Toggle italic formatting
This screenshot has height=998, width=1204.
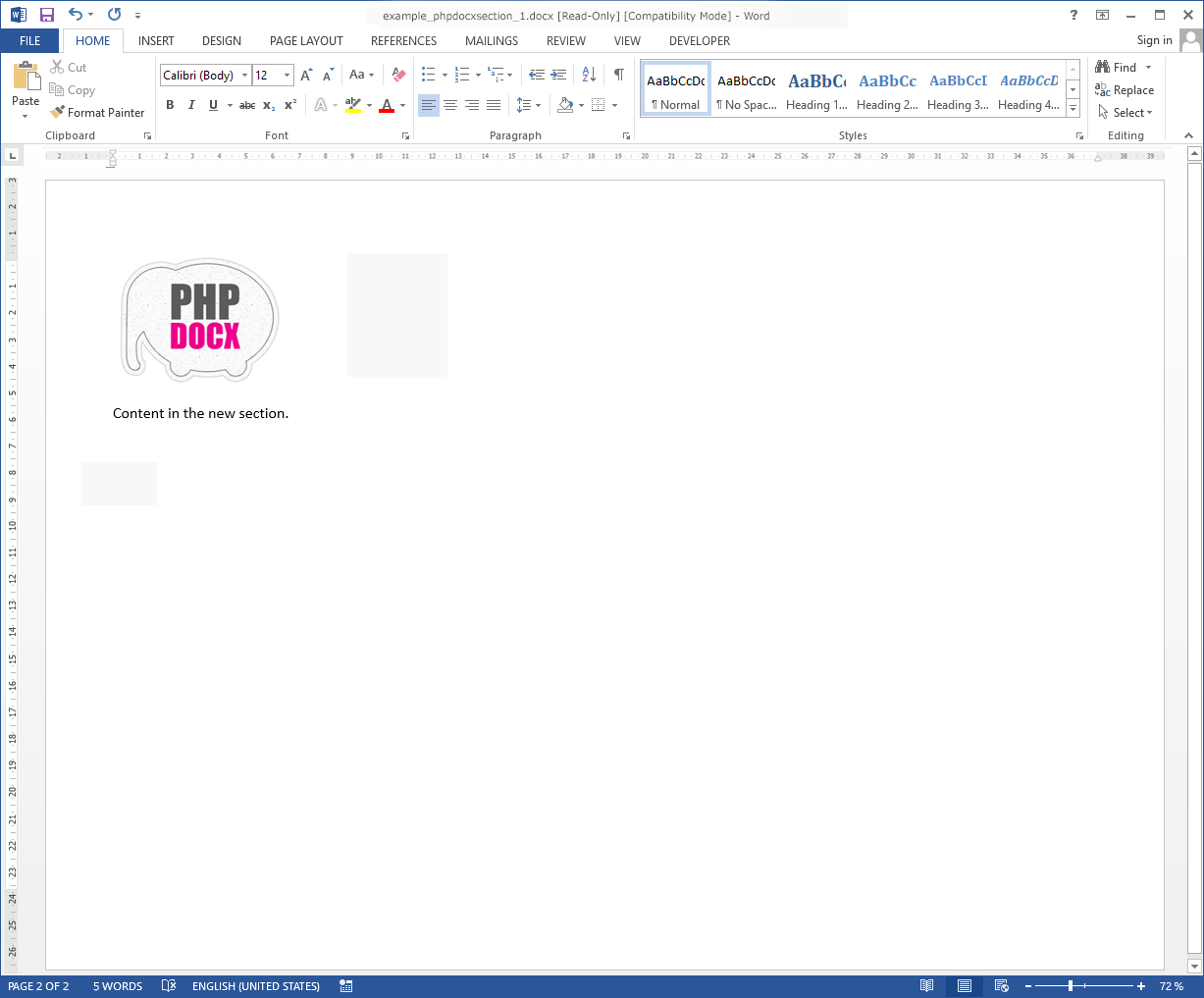click(x=191, y=105)
